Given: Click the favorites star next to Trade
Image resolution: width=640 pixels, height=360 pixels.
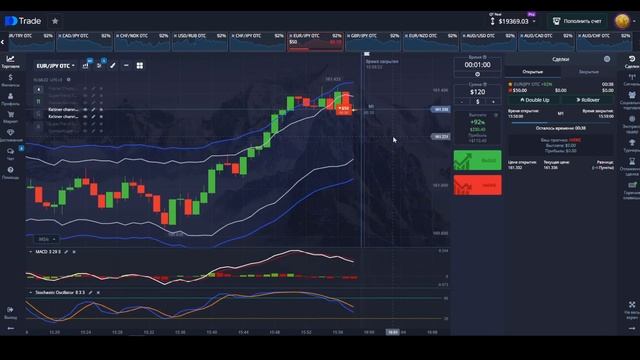Looking at the screenshot, I should point(55,21).
